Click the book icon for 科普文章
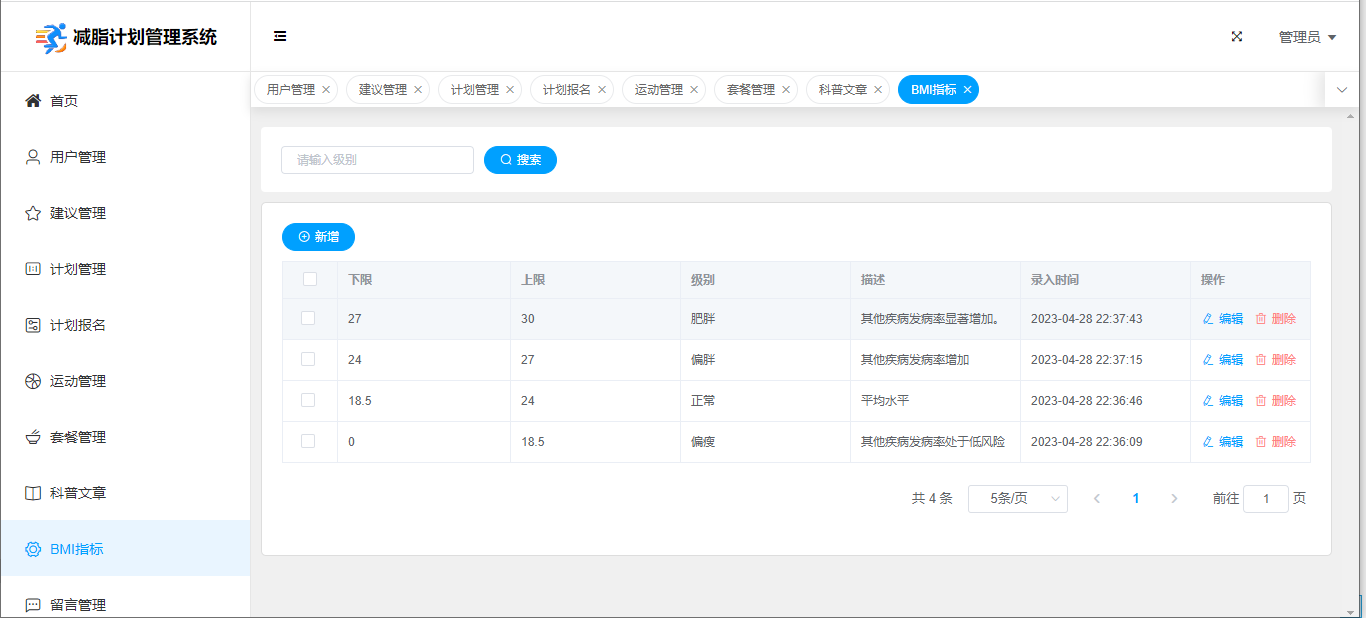The height and width of the screenshot is (618, 1366). click(33, 493)
